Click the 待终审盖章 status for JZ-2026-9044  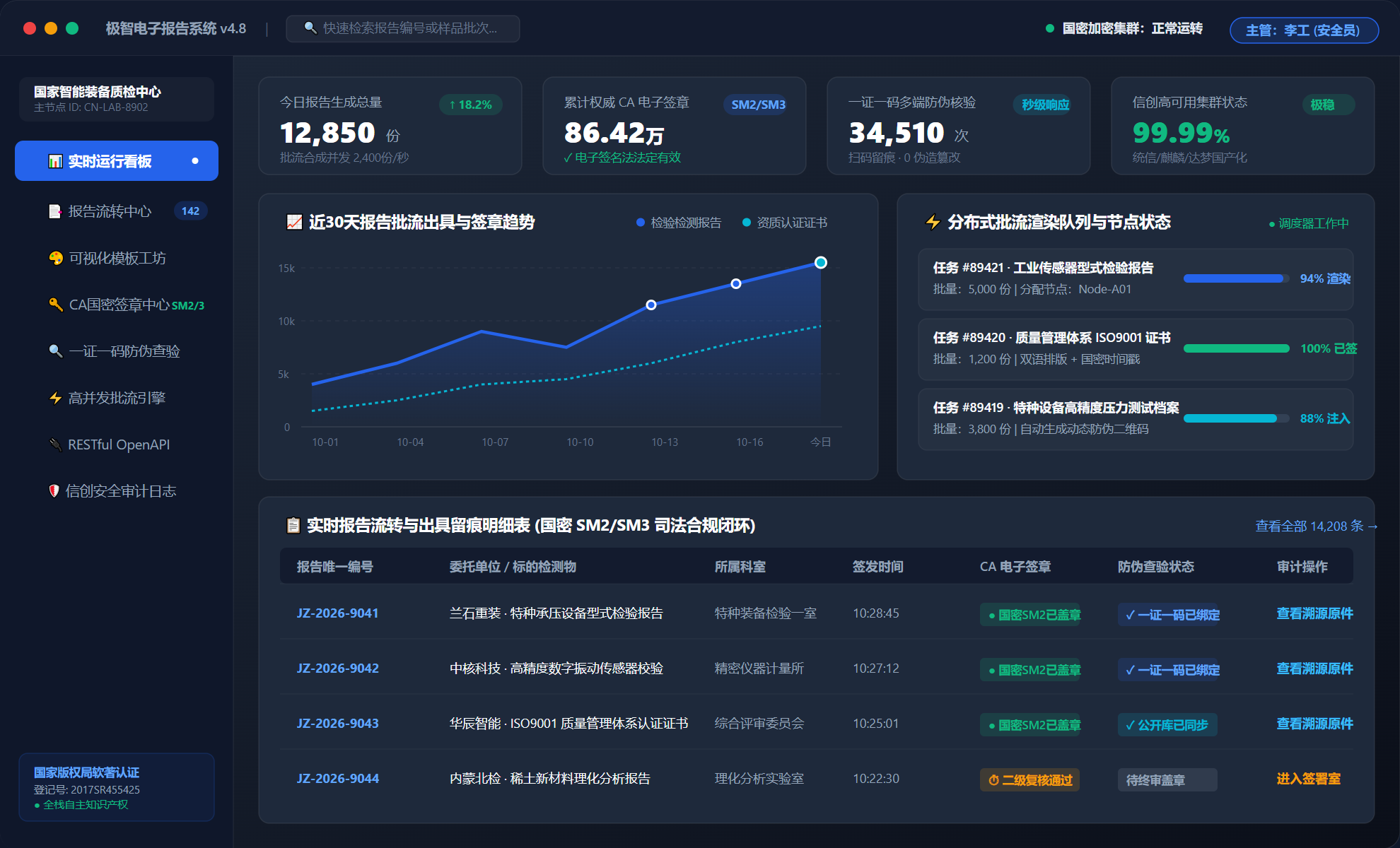1167,780
